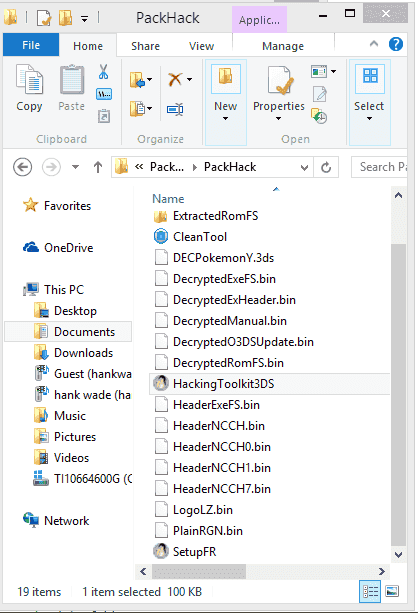The width and height of the screenshot is (418, 613).
Task: Click the History icon in Open group
Action: click(319, 116)
